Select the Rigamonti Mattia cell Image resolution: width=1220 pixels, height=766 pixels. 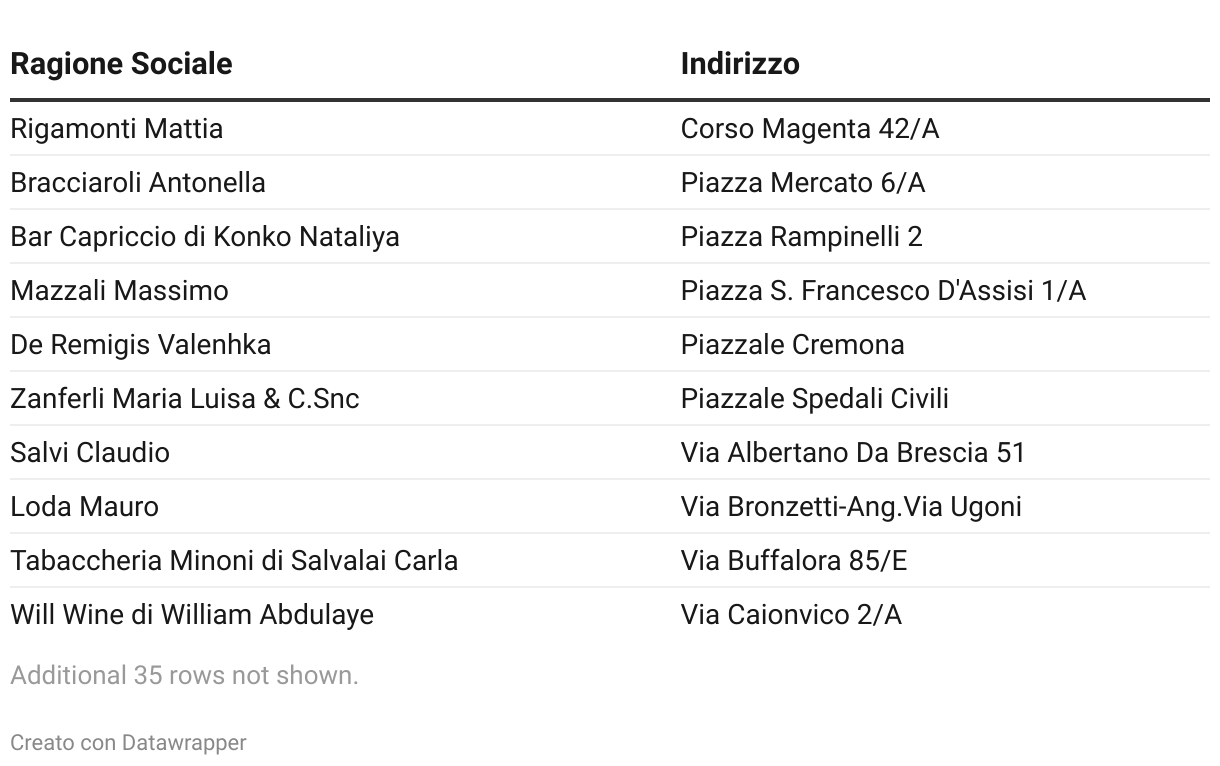pyautogui.click(x=117, y=129)
